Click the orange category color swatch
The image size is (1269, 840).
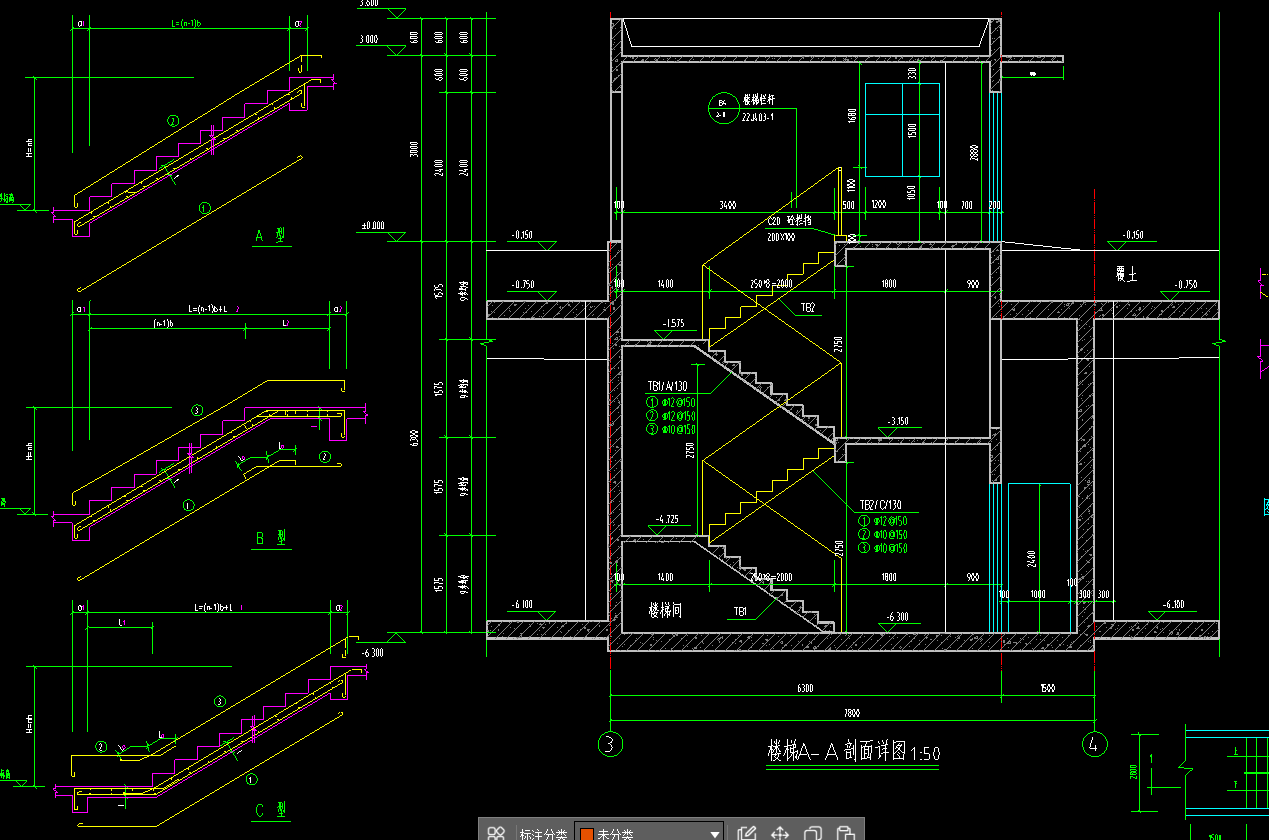coord(587,833)
